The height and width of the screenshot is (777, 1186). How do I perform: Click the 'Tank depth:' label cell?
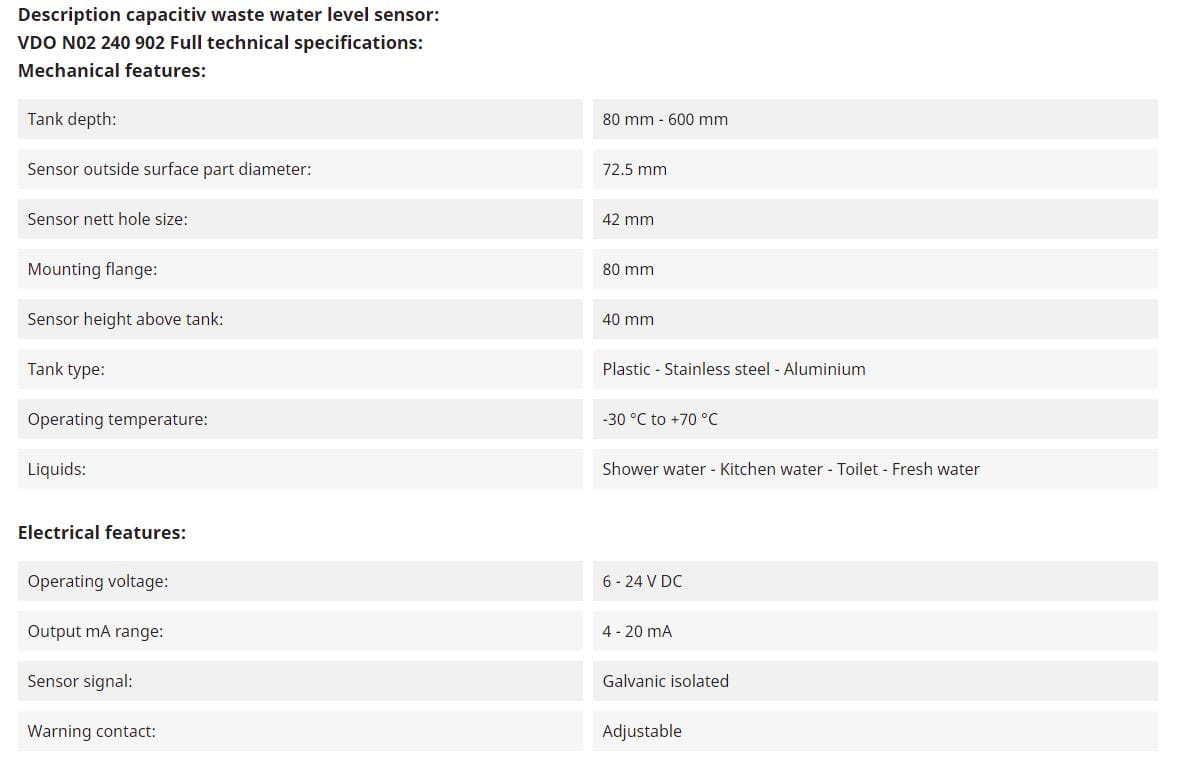(72, 119)
